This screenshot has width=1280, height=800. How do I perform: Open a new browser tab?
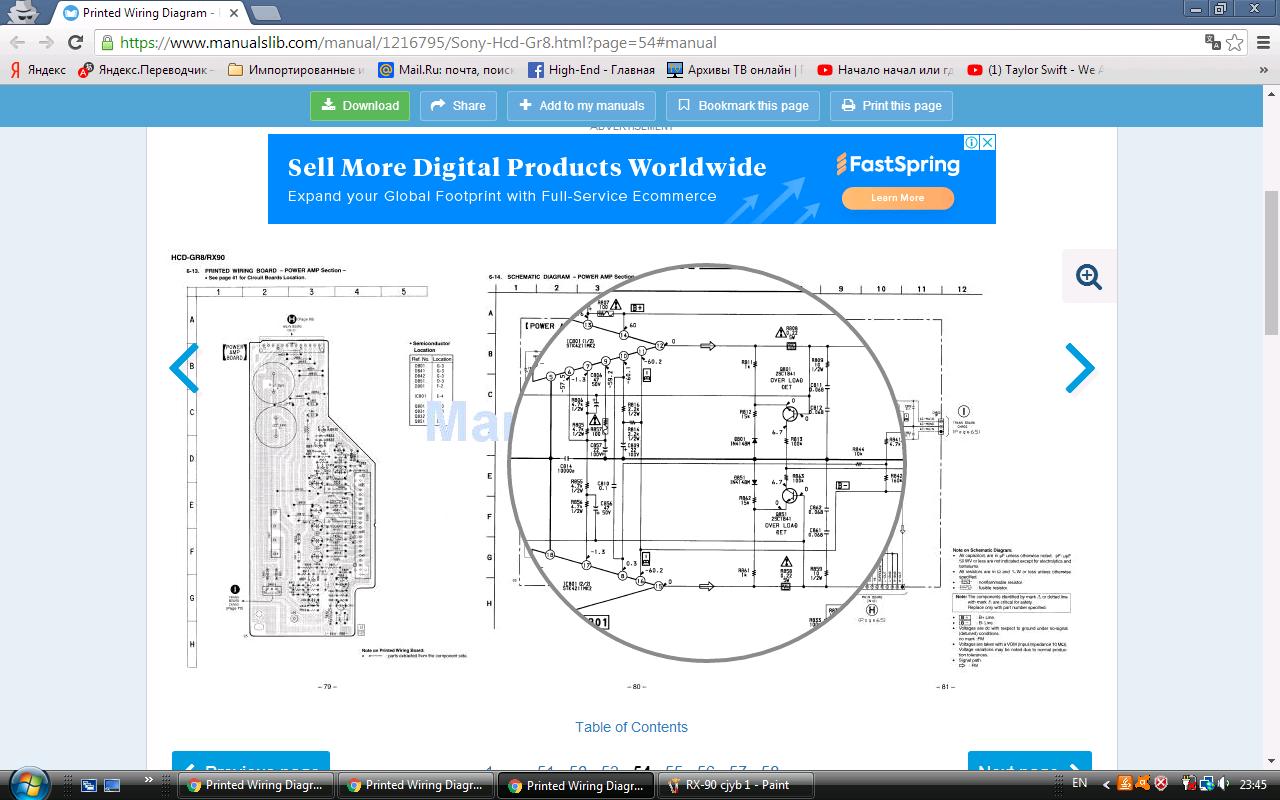tap(264, 13)
